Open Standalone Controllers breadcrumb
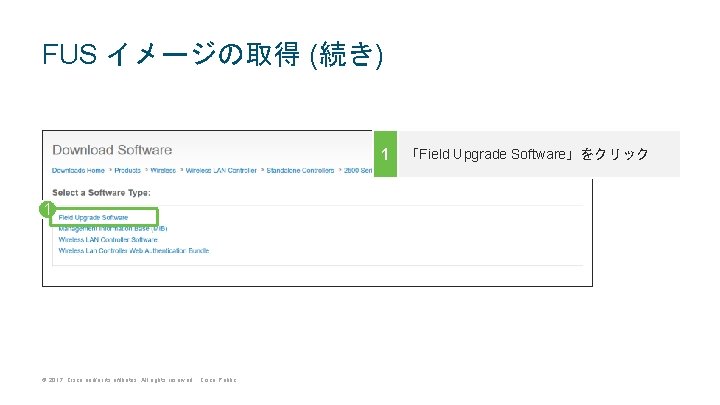Screen dimensions: 720x405 click(300, 170)
